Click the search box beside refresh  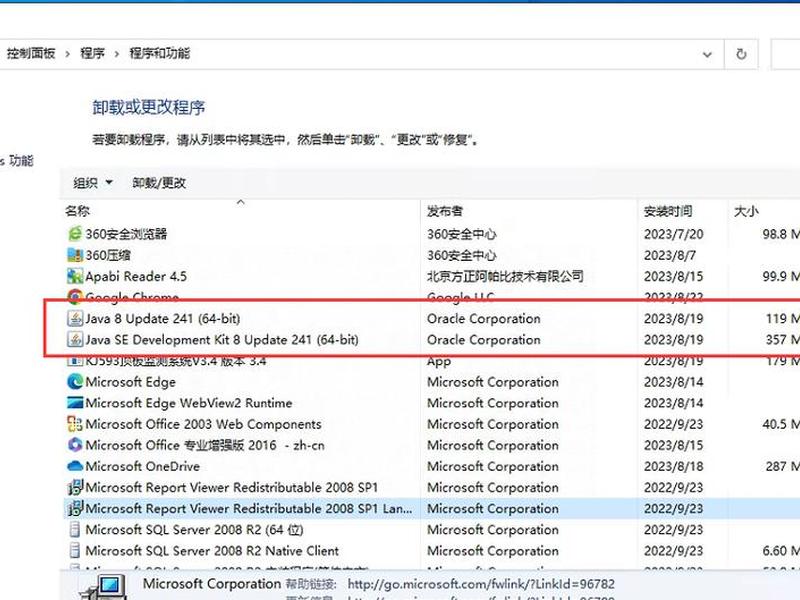[x=785, y=54]
